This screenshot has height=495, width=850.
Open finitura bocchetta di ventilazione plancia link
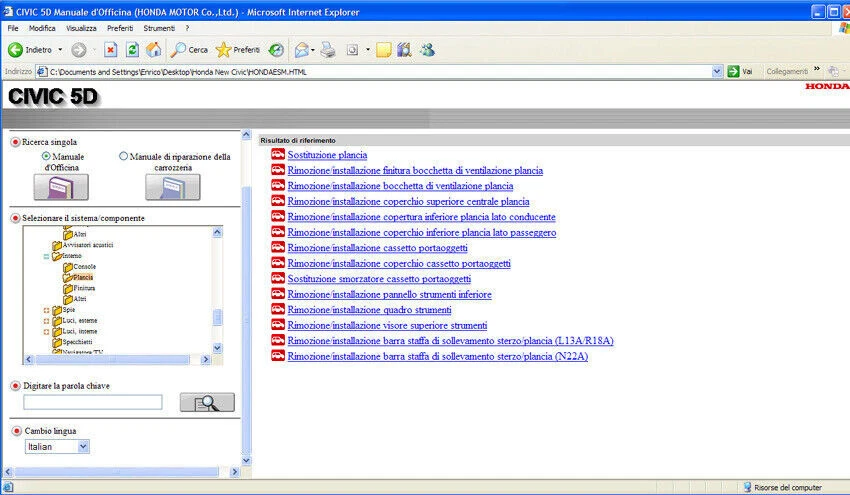[415, 170]
